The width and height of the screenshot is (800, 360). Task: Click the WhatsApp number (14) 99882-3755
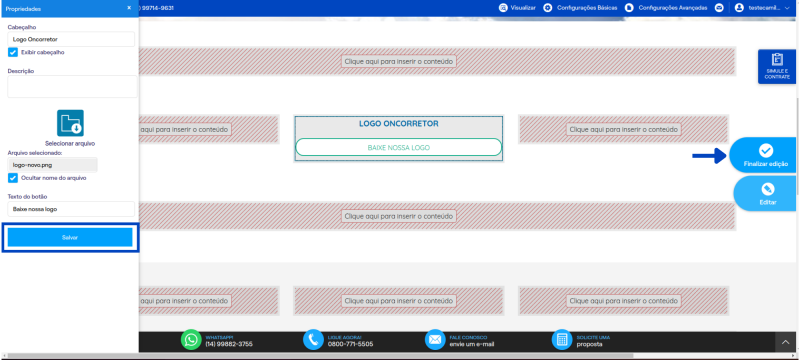(x=229, y=344)
